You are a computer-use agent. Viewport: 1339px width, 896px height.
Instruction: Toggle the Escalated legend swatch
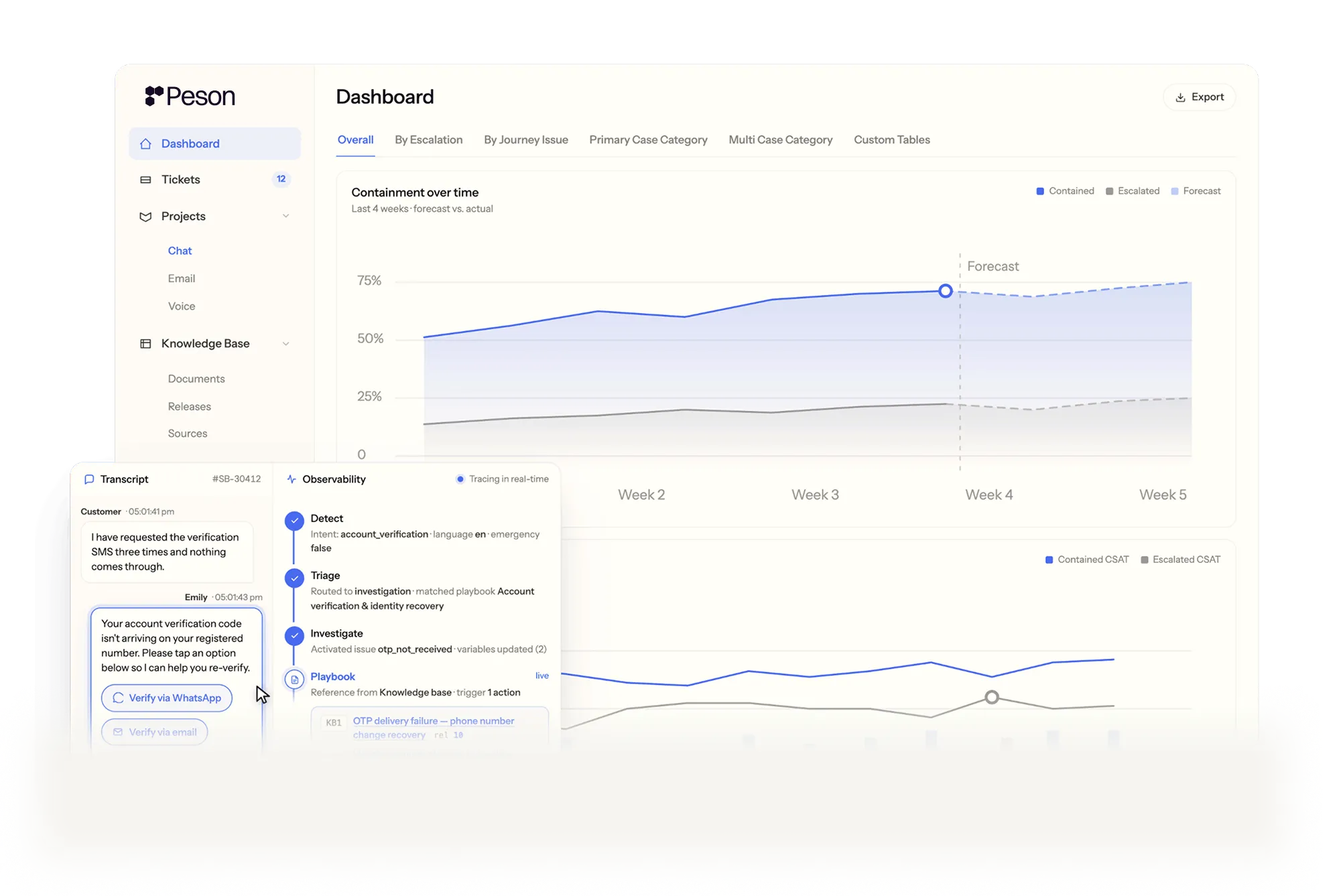click(1109, 191)
